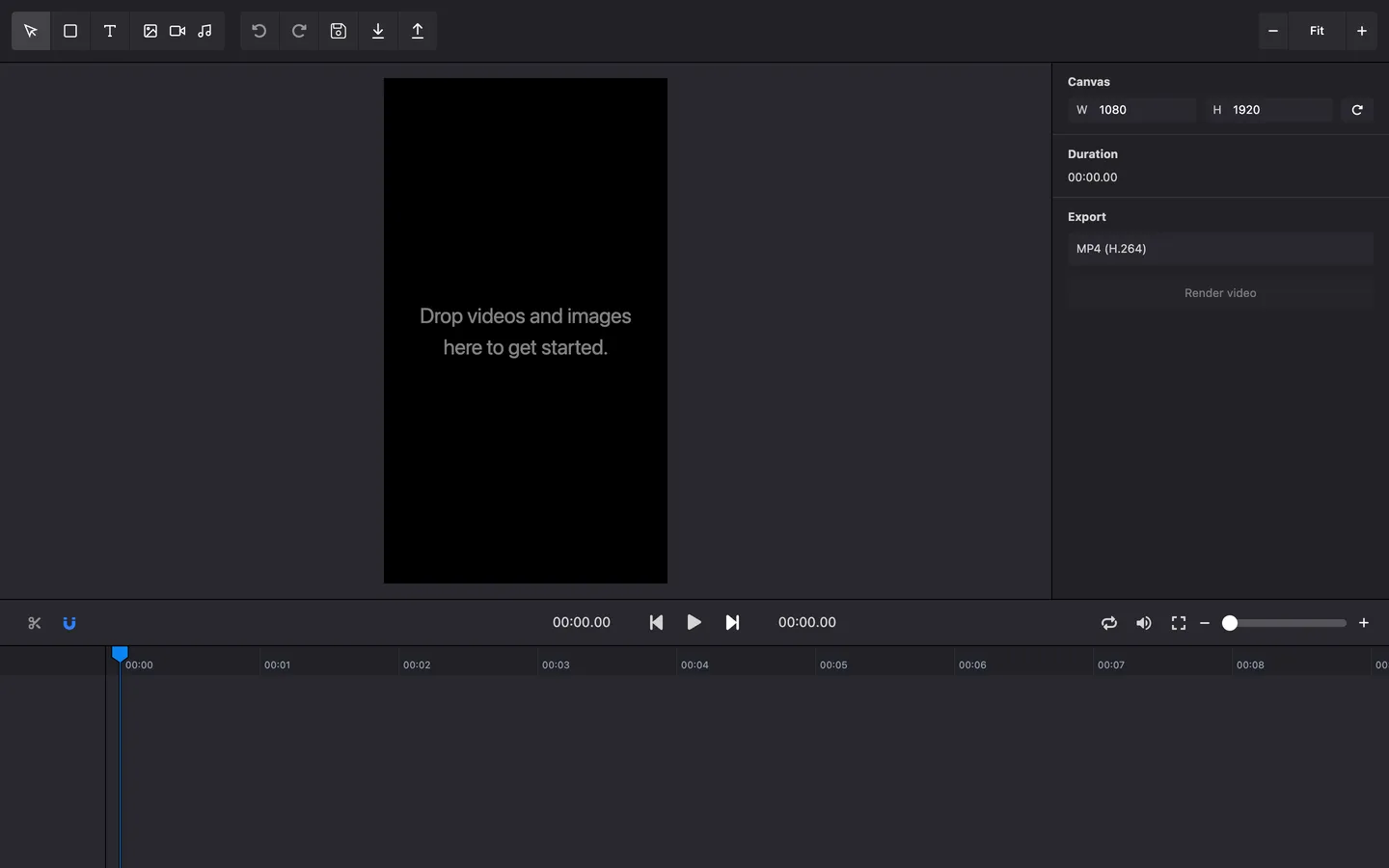This screenshot has width=1389, height=868.
Task: Select the scissors split tool
Action: coord(35,623)
